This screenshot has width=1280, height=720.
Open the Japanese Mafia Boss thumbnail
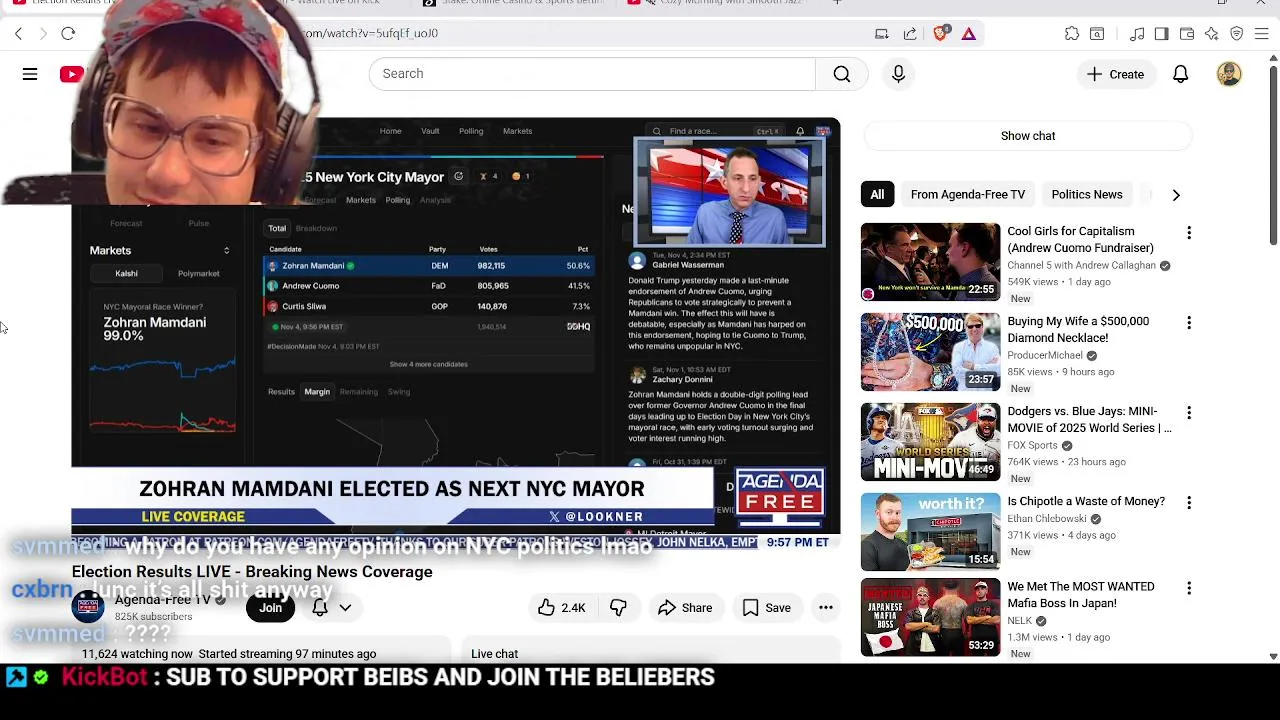tap(930, 617)
